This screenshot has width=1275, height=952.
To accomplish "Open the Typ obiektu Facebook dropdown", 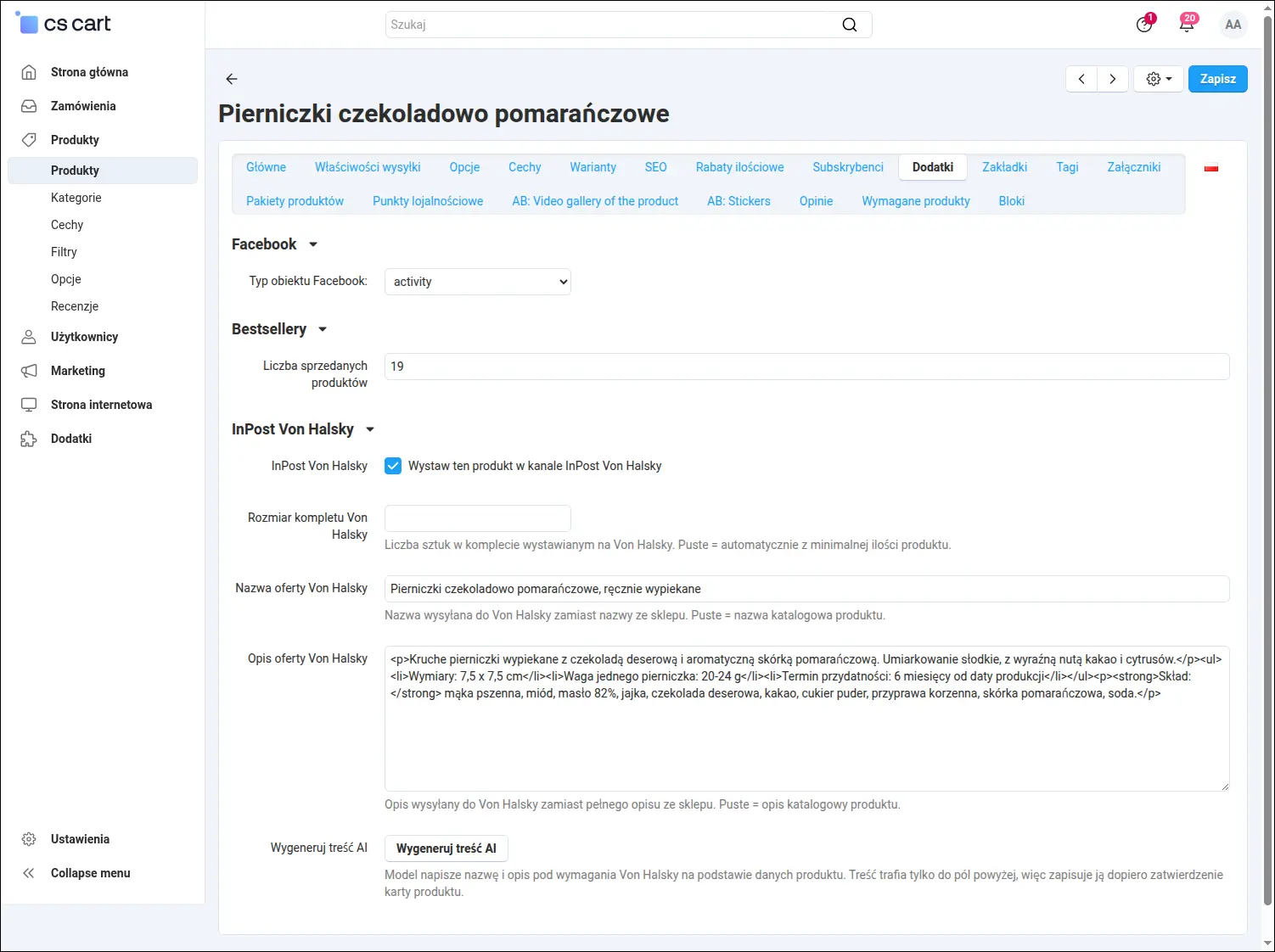I will (x=478, y=282).
